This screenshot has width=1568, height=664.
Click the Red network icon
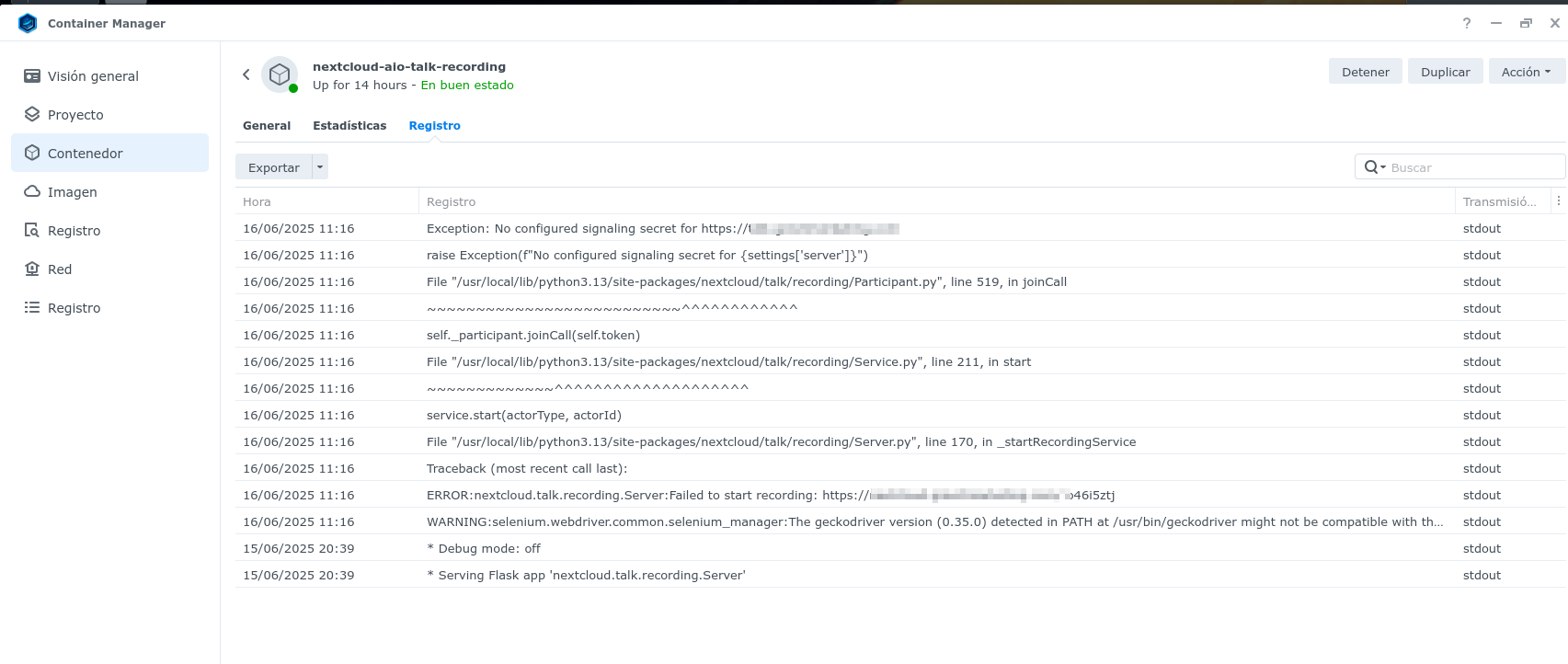coord(32,269)
